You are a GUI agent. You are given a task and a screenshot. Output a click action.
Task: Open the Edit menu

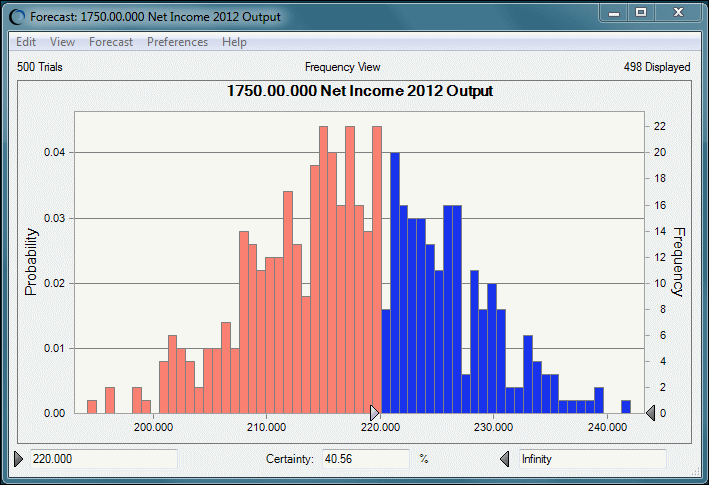(x=26, y=42)
